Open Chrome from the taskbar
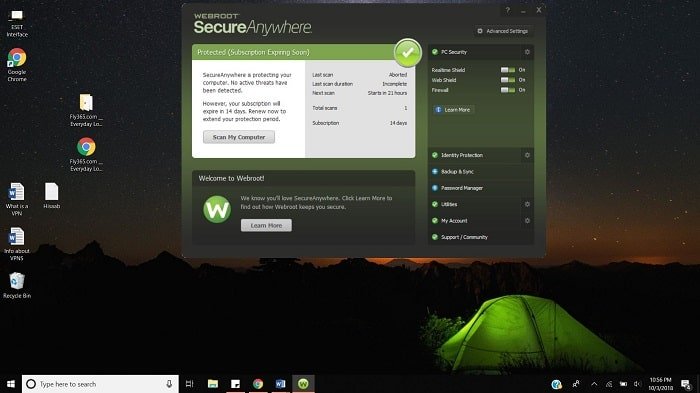700x393 pixels. point(258,384)
